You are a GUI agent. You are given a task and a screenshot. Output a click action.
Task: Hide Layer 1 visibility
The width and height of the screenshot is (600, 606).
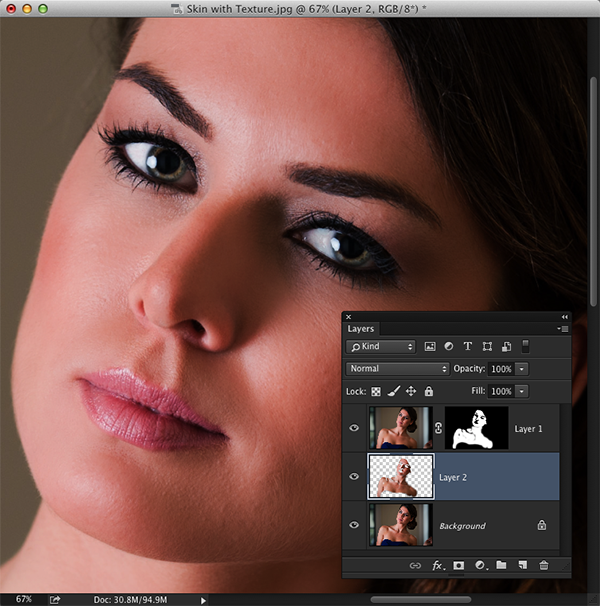354,428
